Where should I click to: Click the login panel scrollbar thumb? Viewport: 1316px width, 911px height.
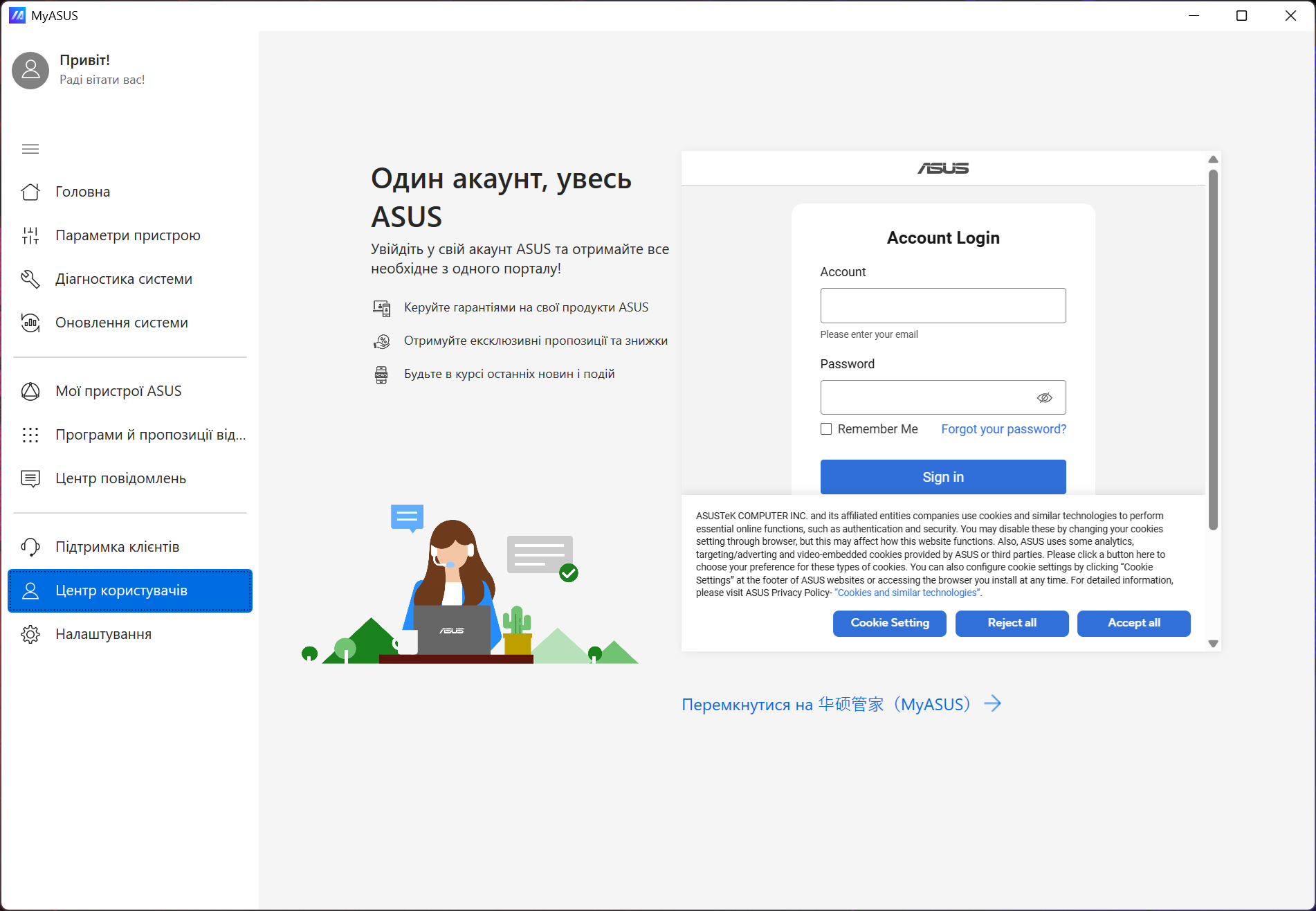[x=1213, y=350]
